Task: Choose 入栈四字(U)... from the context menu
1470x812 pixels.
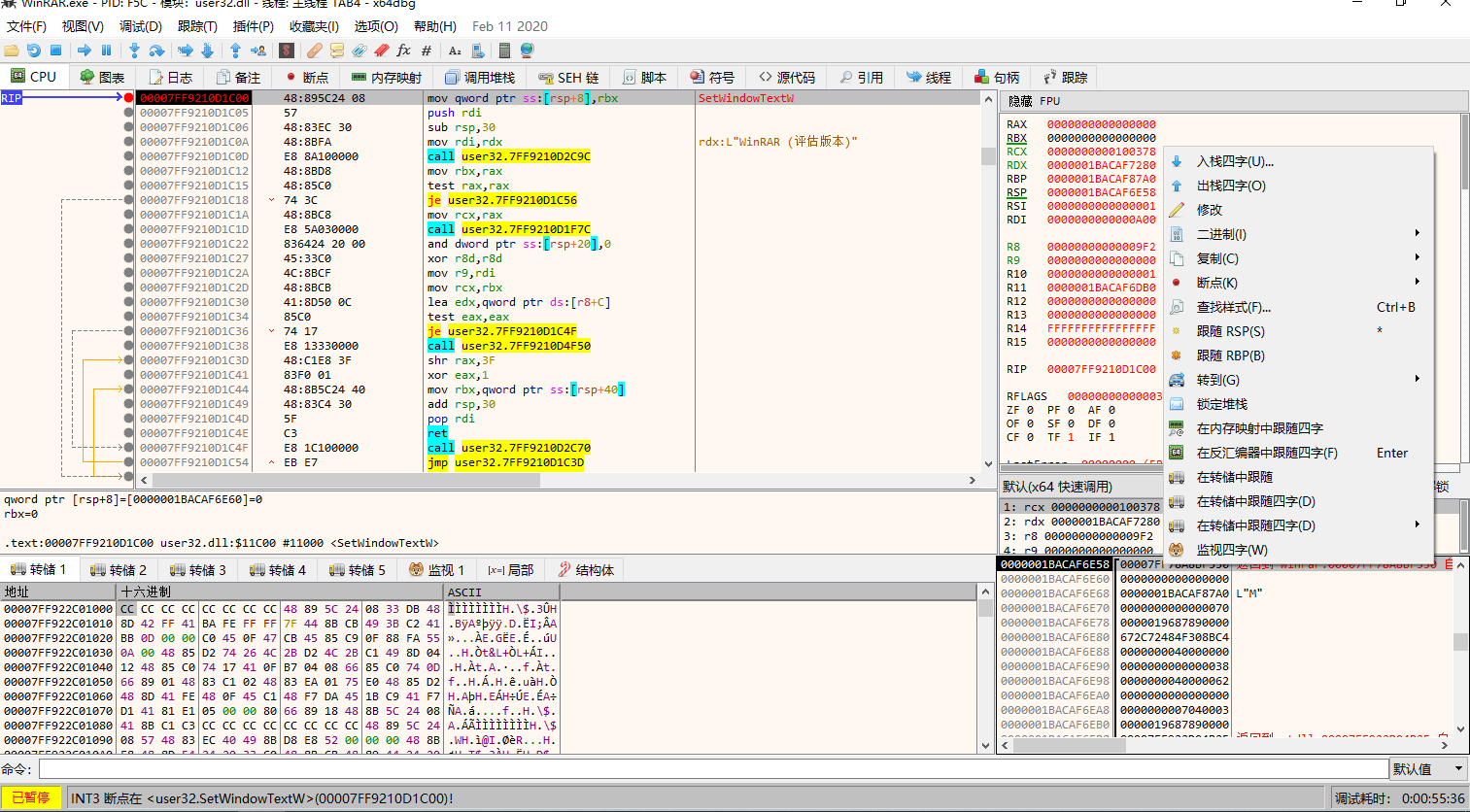Action: 1298,161
